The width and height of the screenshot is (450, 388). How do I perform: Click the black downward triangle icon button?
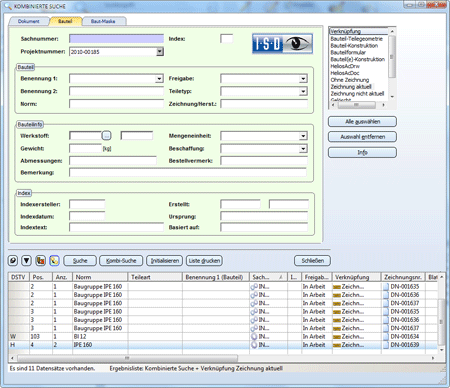27,260
